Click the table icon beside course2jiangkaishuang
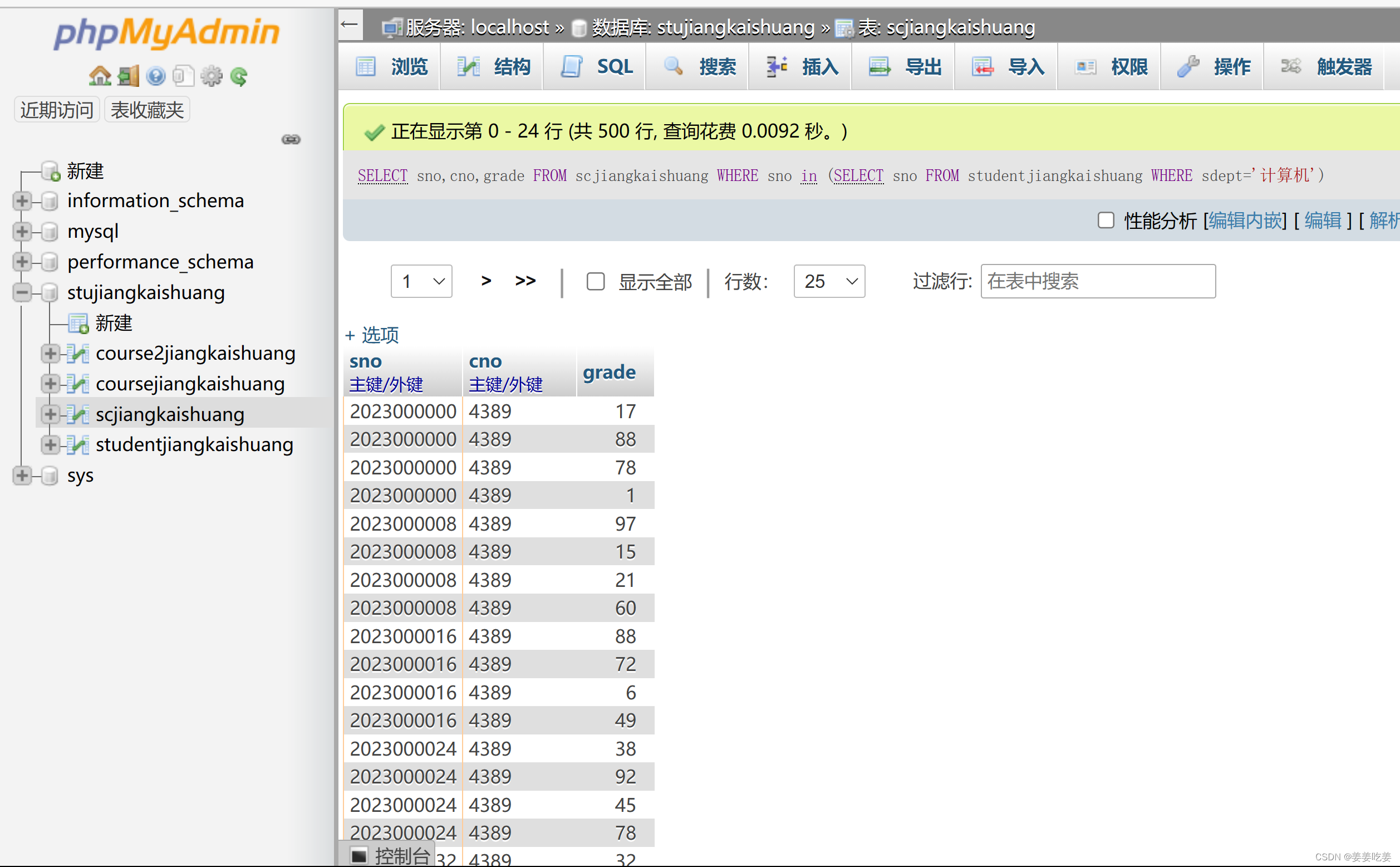 [78, 353]
